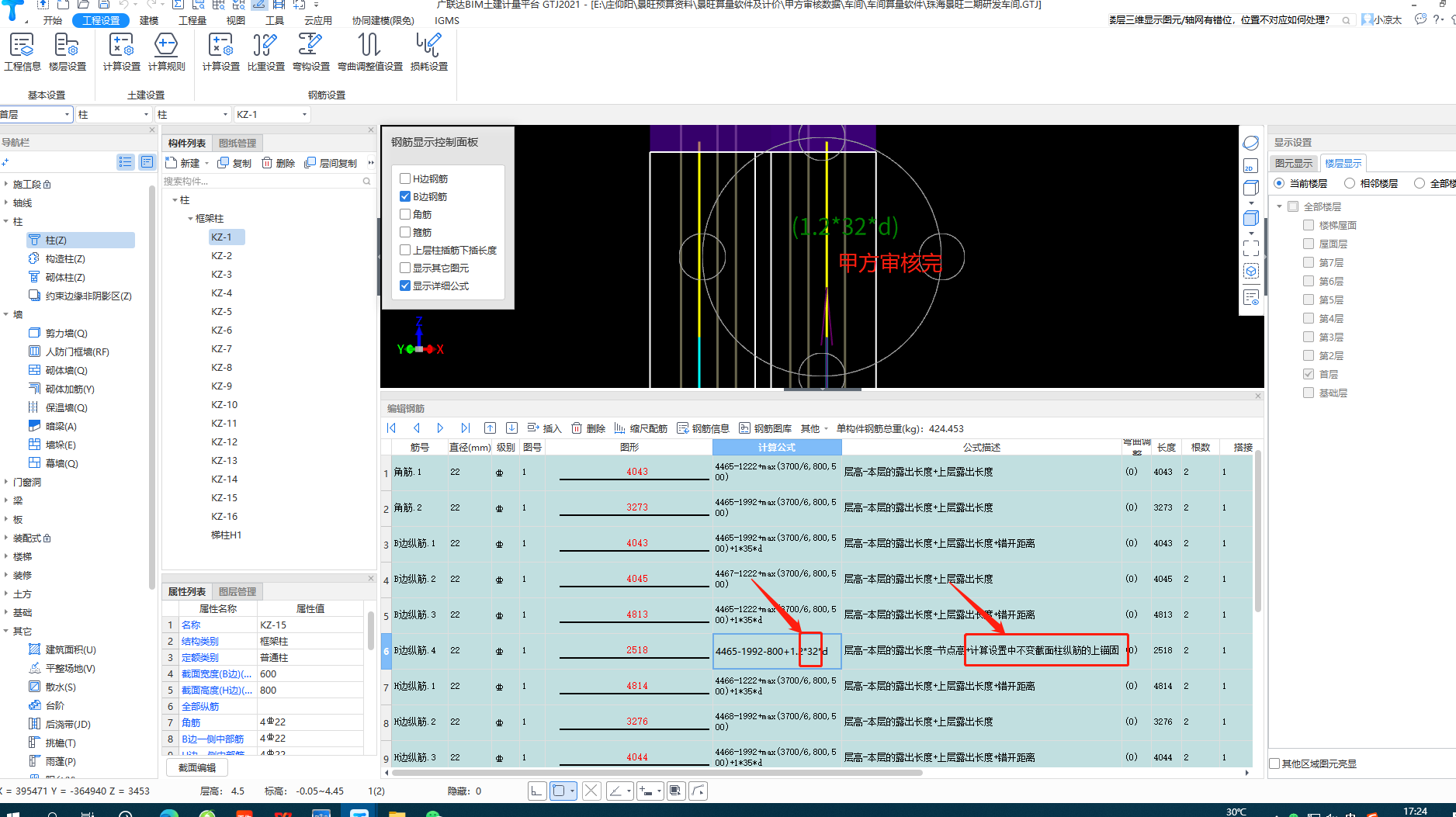Check the H边钢筋 checkbox
The height and width of the screenshot is (817, 1456).
(405, 178)
